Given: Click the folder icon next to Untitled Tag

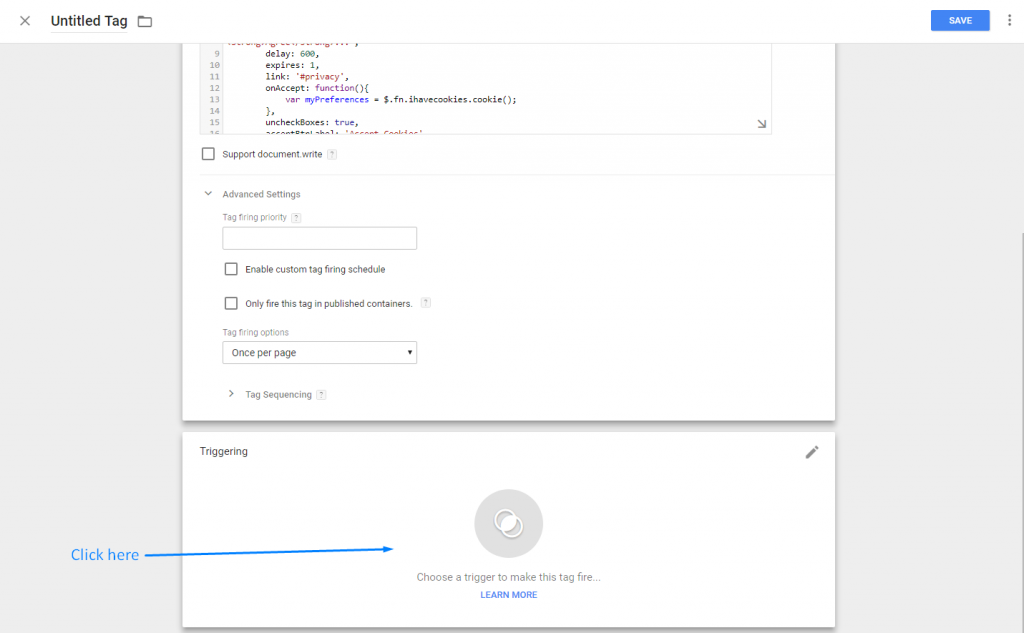Looking at the screenshot, I should pyautogui.click(x=145, y=22).
